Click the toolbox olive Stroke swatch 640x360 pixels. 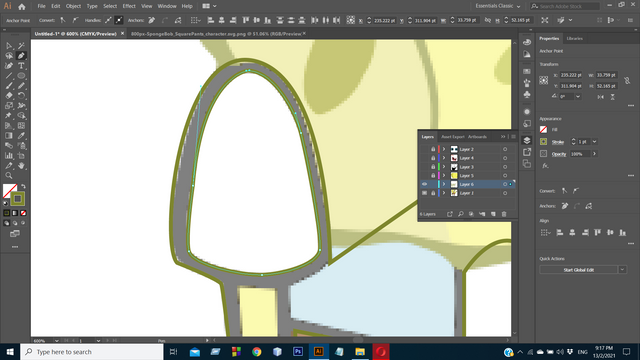coord(18,199)
